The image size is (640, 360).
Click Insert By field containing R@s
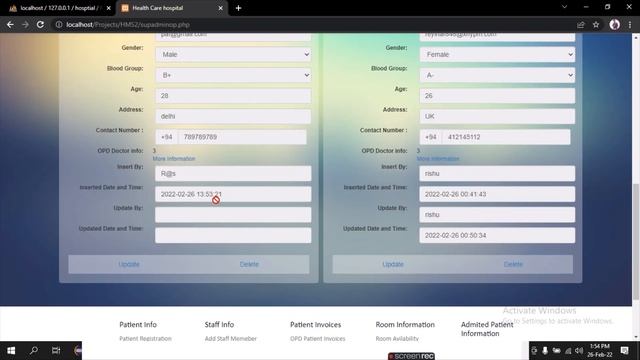(233, 173)
